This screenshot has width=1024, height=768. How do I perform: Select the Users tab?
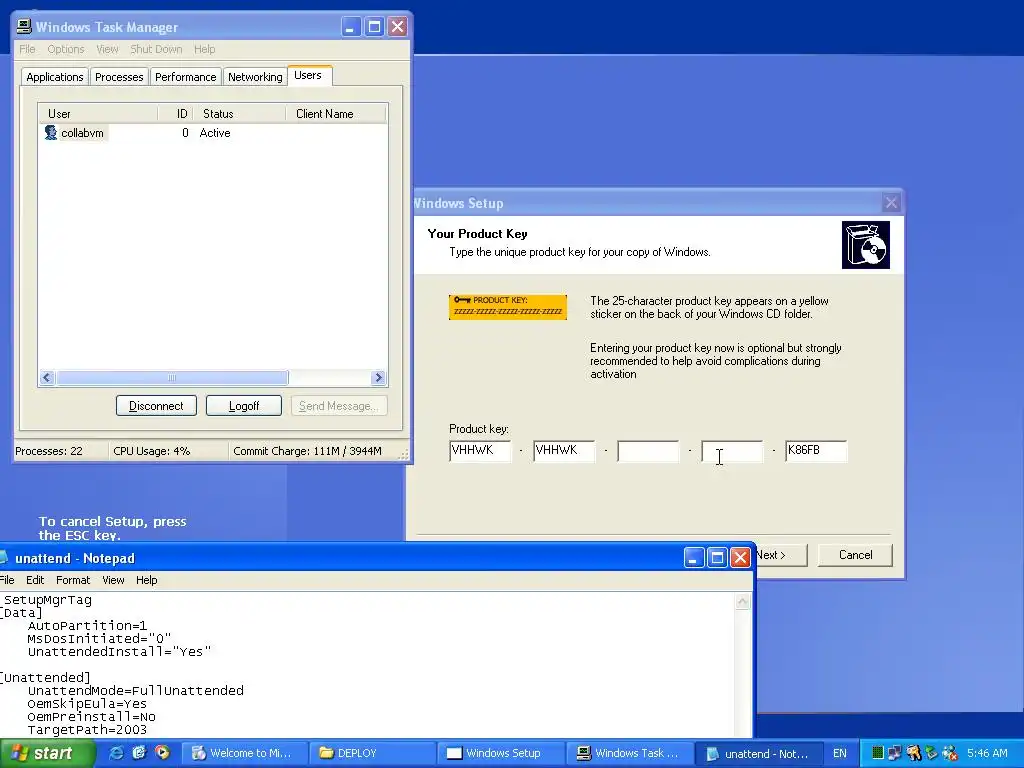[x=308, y=75]
